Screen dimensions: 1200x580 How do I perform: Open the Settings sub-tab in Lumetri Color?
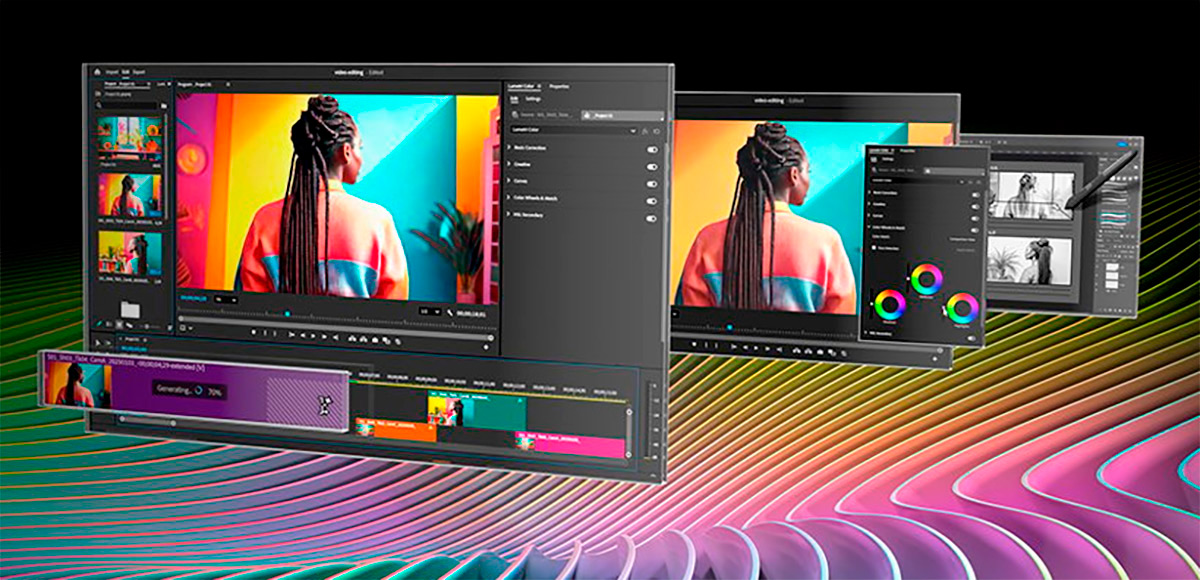533,99
